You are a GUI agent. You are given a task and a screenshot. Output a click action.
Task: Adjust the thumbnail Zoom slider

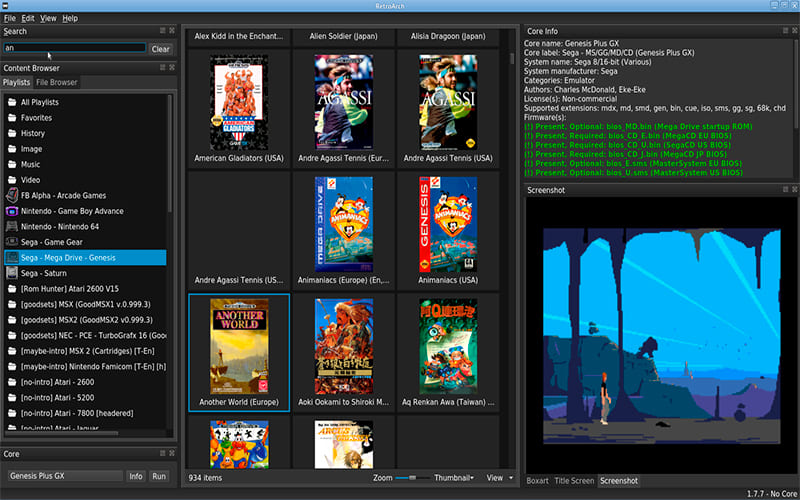click(411, 478)
